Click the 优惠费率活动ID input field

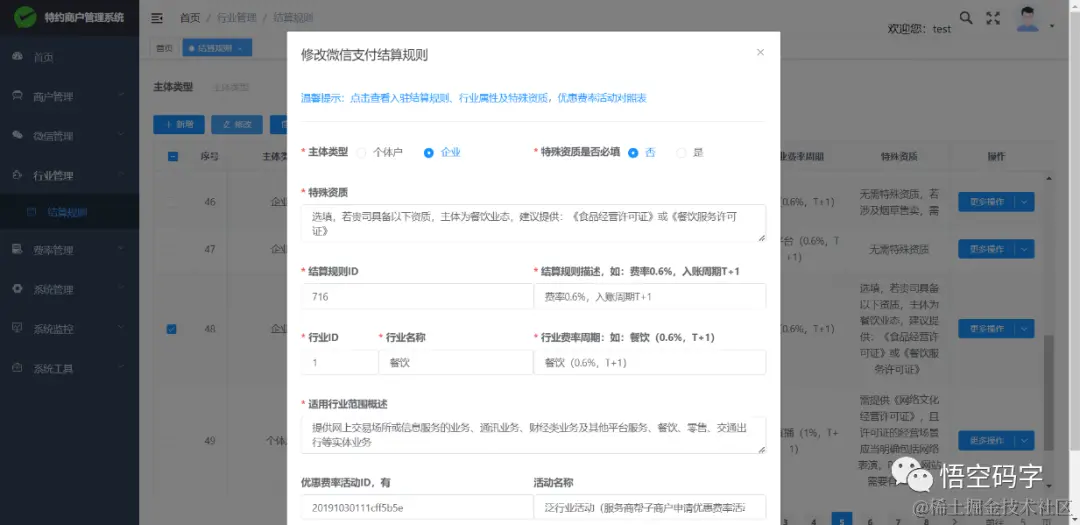click(x=417, y=508)
